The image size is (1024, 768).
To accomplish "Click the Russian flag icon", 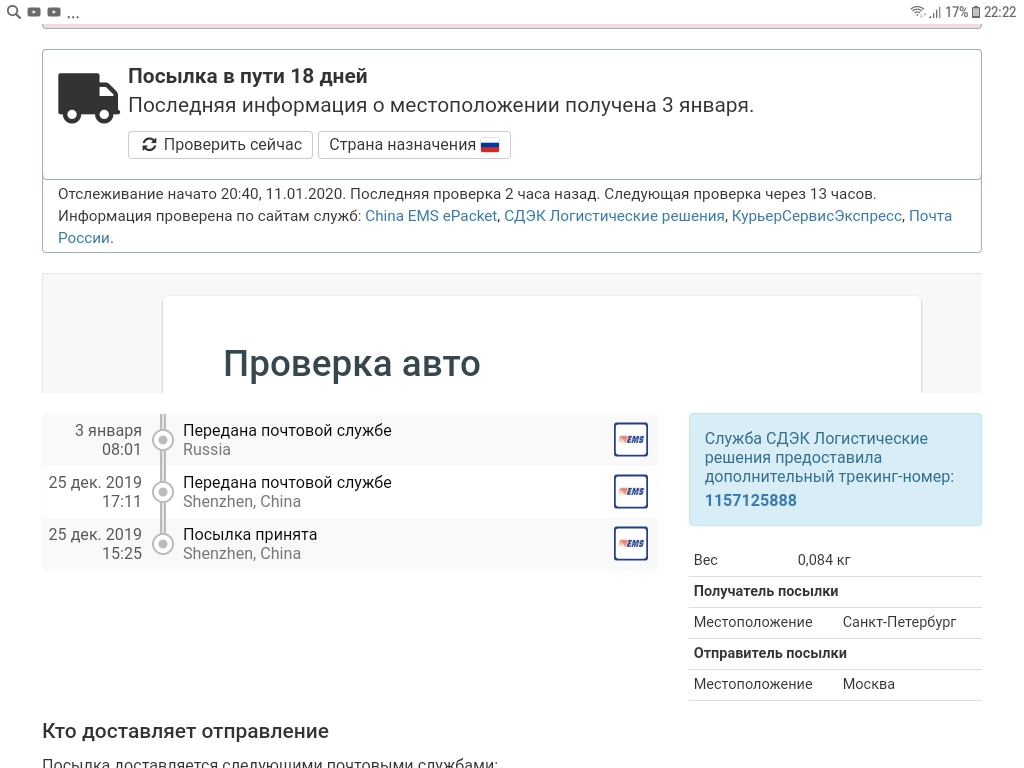I will [x=490, y=145].
